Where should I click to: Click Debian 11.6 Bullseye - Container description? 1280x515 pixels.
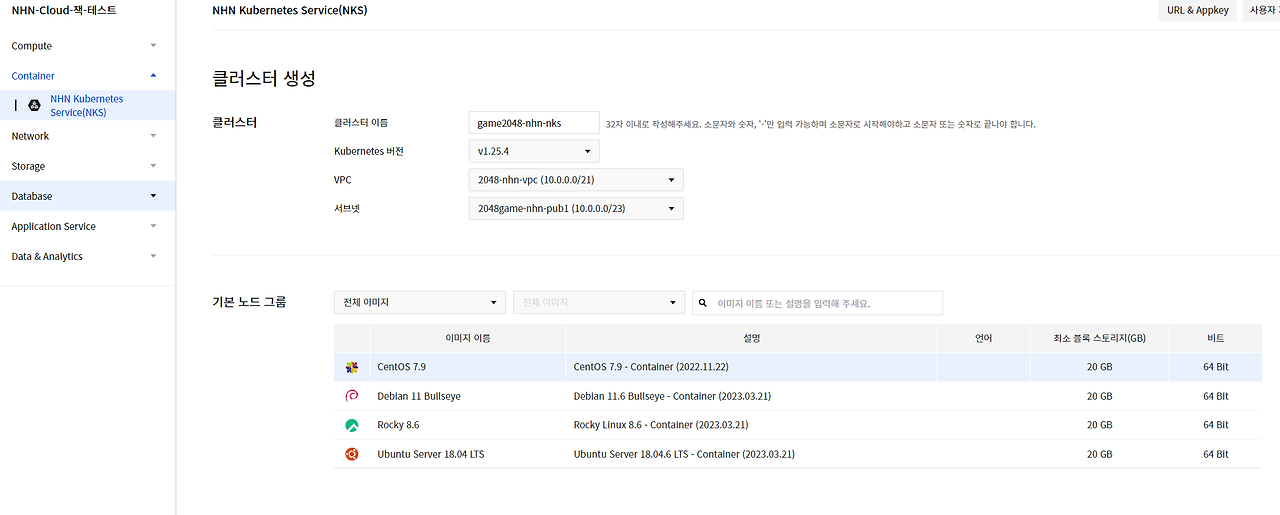tap(672, 396)
